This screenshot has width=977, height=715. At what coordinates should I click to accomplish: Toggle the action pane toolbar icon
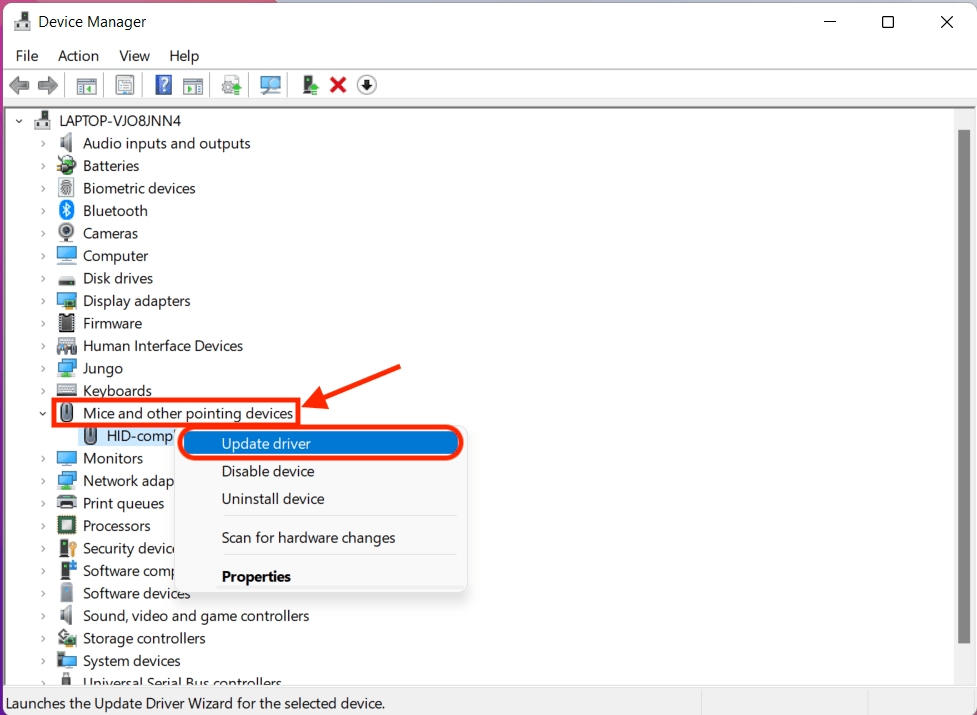click(193, 85)
